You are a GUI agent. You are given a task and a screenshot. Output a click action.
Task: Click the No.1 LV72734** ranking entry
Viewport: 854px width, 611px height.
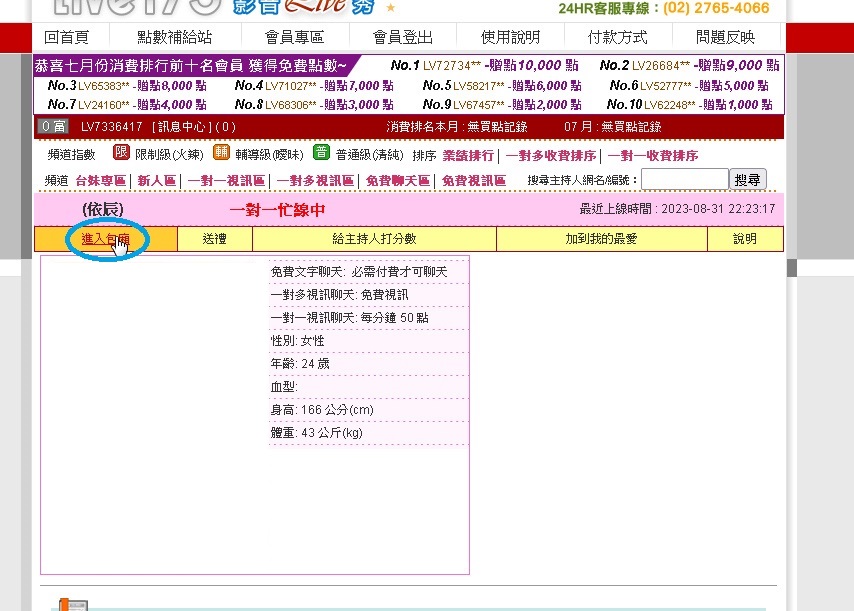(484, 66)
